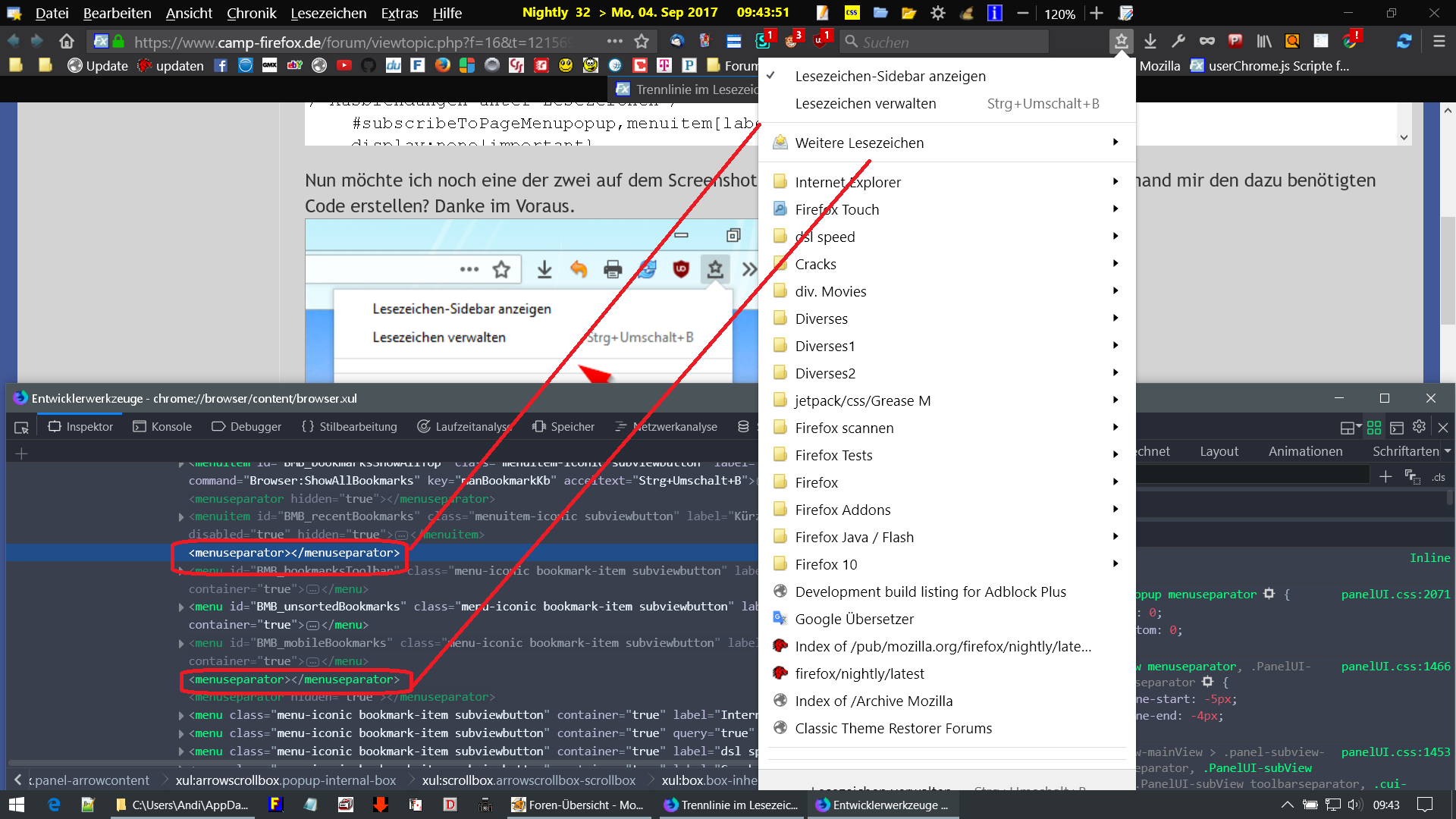Screen dimensions: 1456x819
Task: Click the bookmarks menu star button
Action: [x=1121, y=42]
